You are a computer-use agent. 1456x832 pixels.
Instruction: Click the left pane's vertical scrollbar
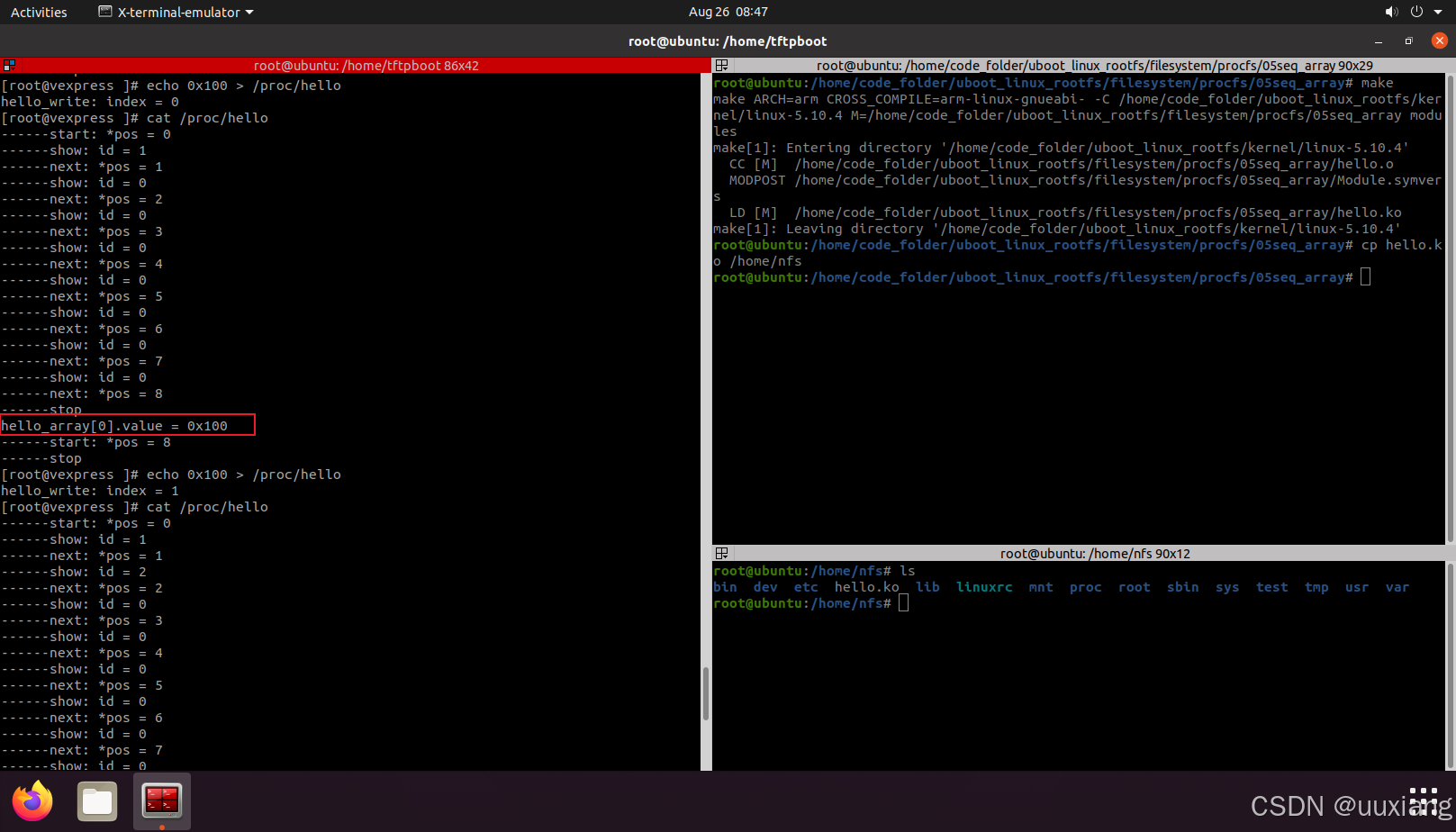(706, 692)
